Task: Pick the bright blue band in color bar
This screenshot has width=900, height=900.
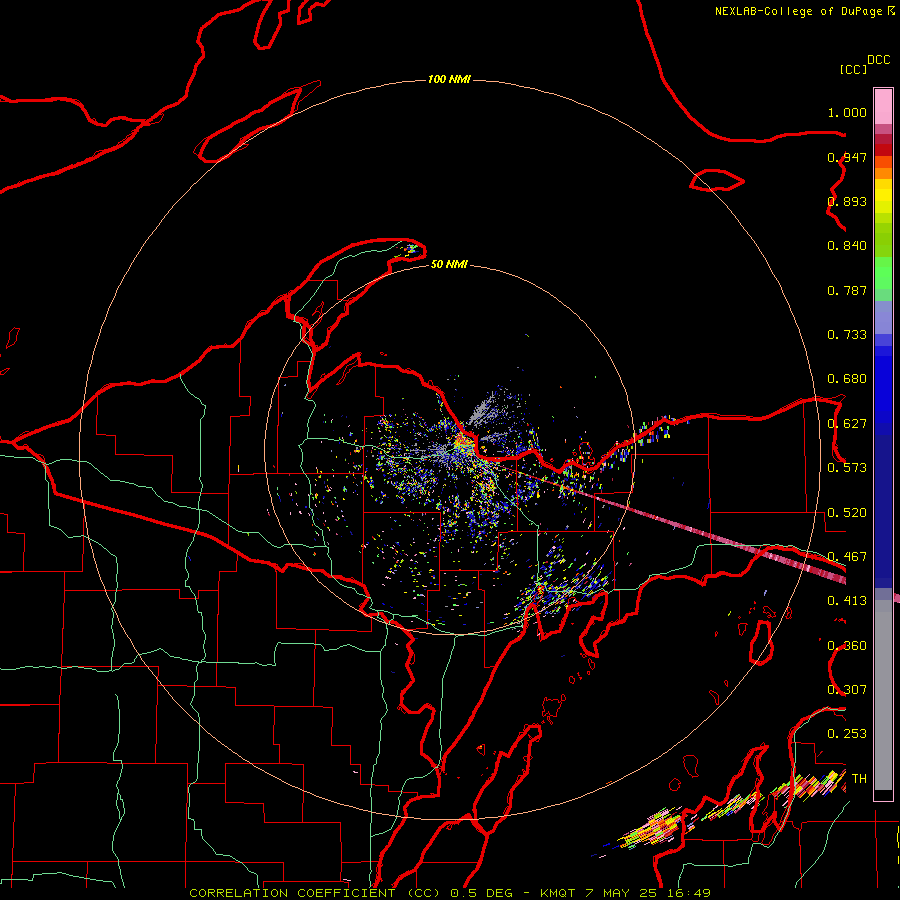Action: (x=883, y=390)
